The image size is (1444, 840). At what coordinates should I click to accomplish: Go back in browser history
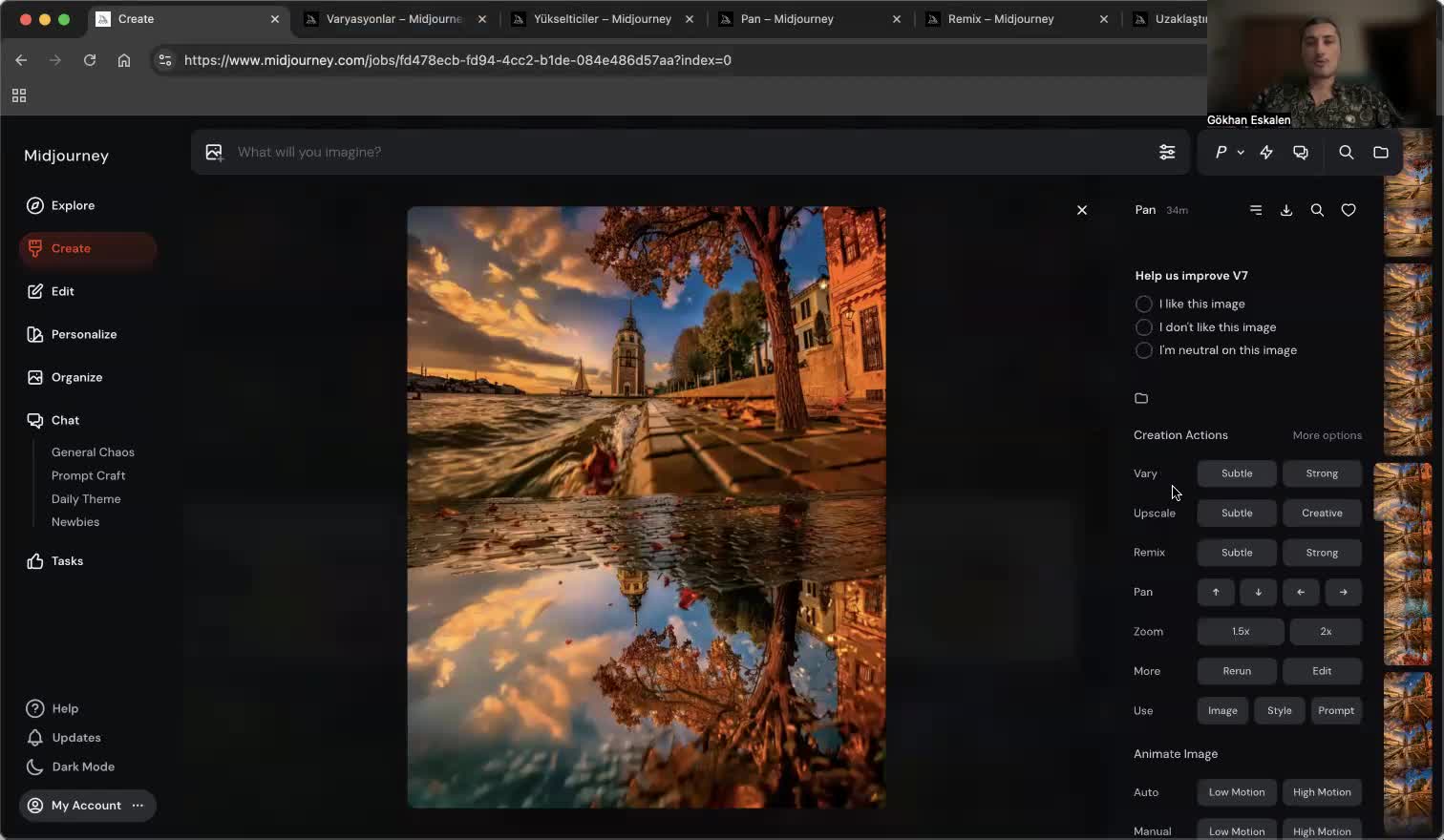pos(21,60)
